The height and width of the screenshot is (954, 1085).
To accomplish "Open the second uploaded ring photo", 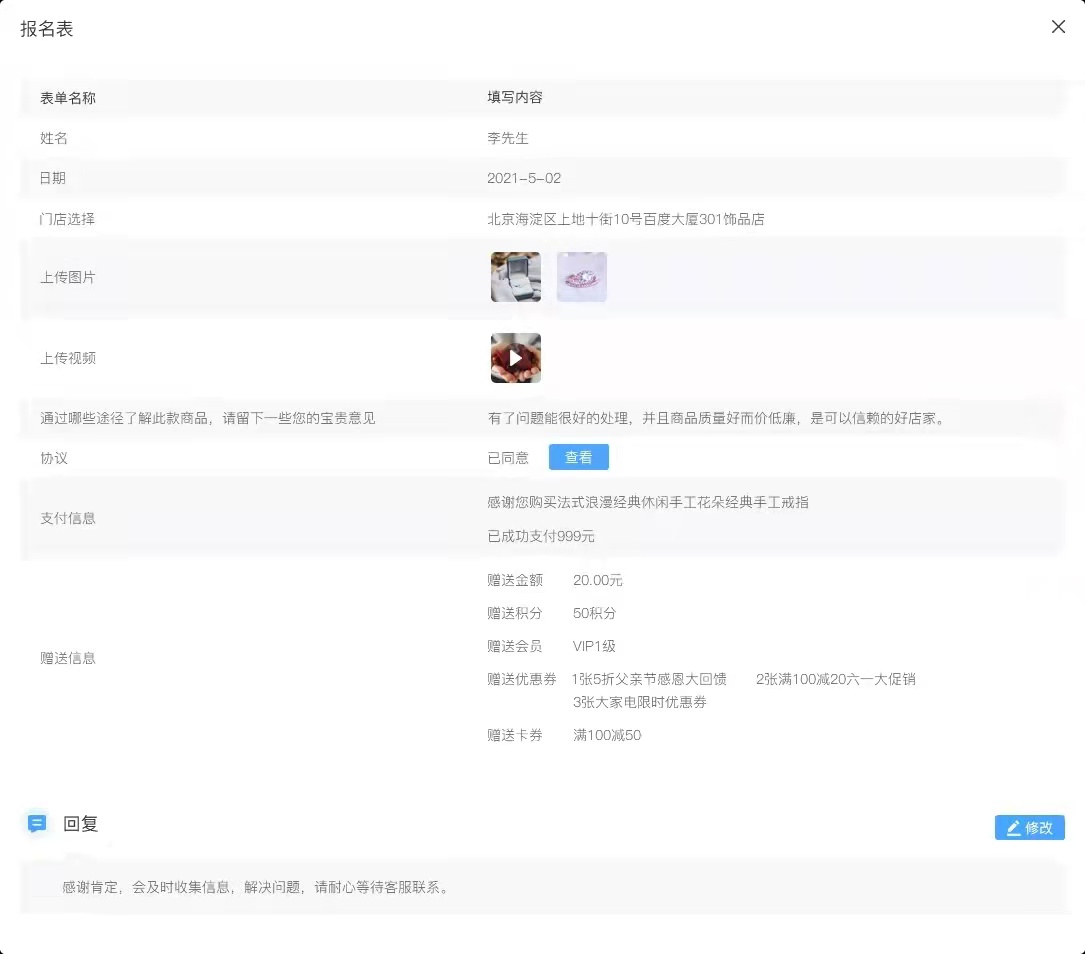I will click(x=581, y=276).
